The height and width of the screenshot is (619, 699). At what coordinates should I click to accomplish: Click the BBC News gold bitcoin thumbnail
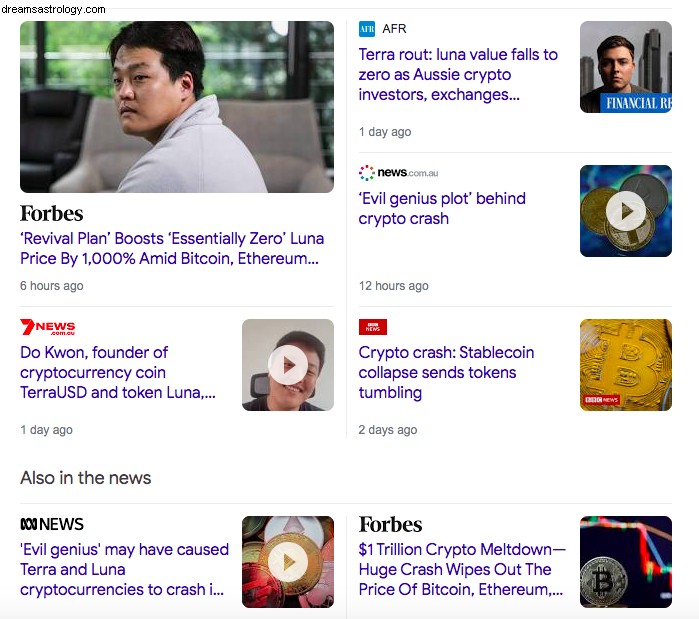click(625, 365)
